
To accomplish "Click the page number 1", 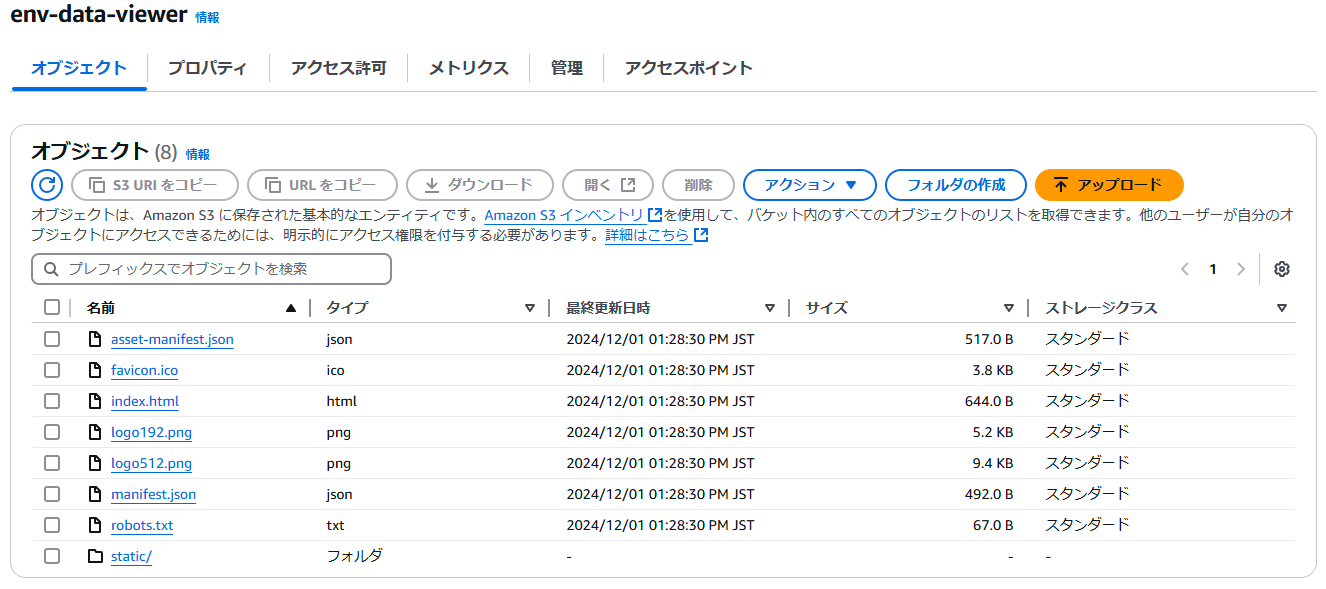I will [x=1213, y=269].
